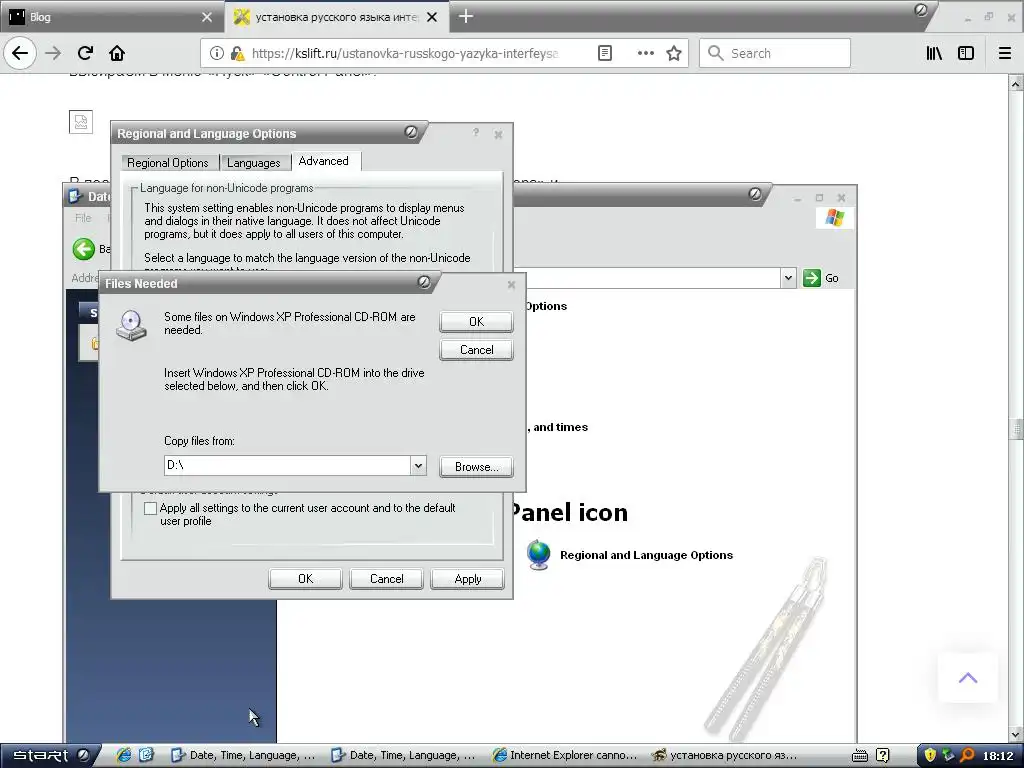Click the D:\ copy path field
The width and height of the screenshot is (1024, 768).
287,466
